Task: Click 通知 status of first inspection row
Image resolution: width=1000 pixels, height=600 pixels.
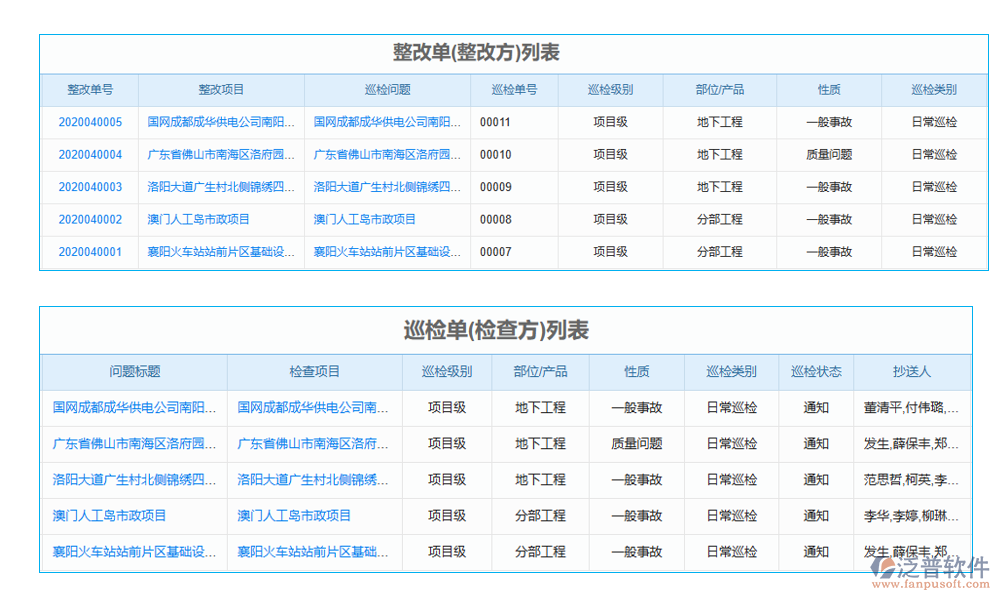Action: [816, 408]
